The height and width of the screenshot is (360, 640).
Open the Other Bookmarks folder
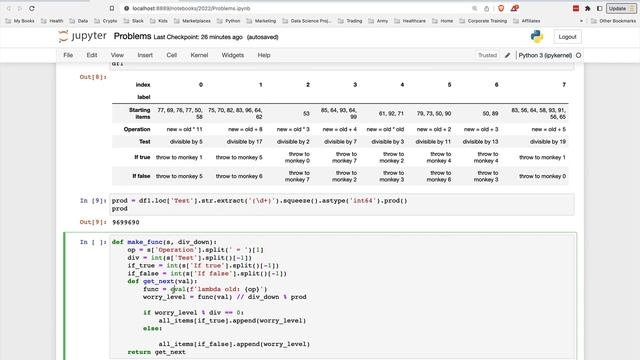coord(613,21)
